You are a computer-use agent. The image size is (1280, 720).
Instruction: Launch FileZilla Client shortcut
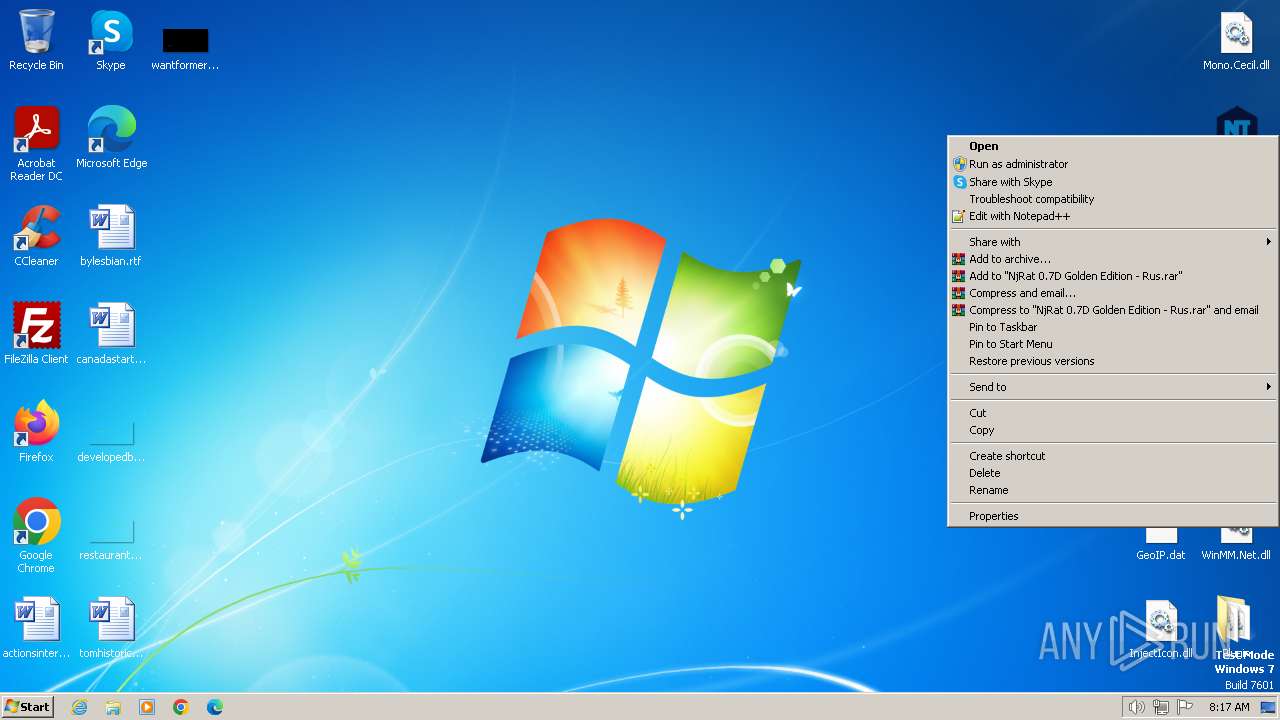36,334
